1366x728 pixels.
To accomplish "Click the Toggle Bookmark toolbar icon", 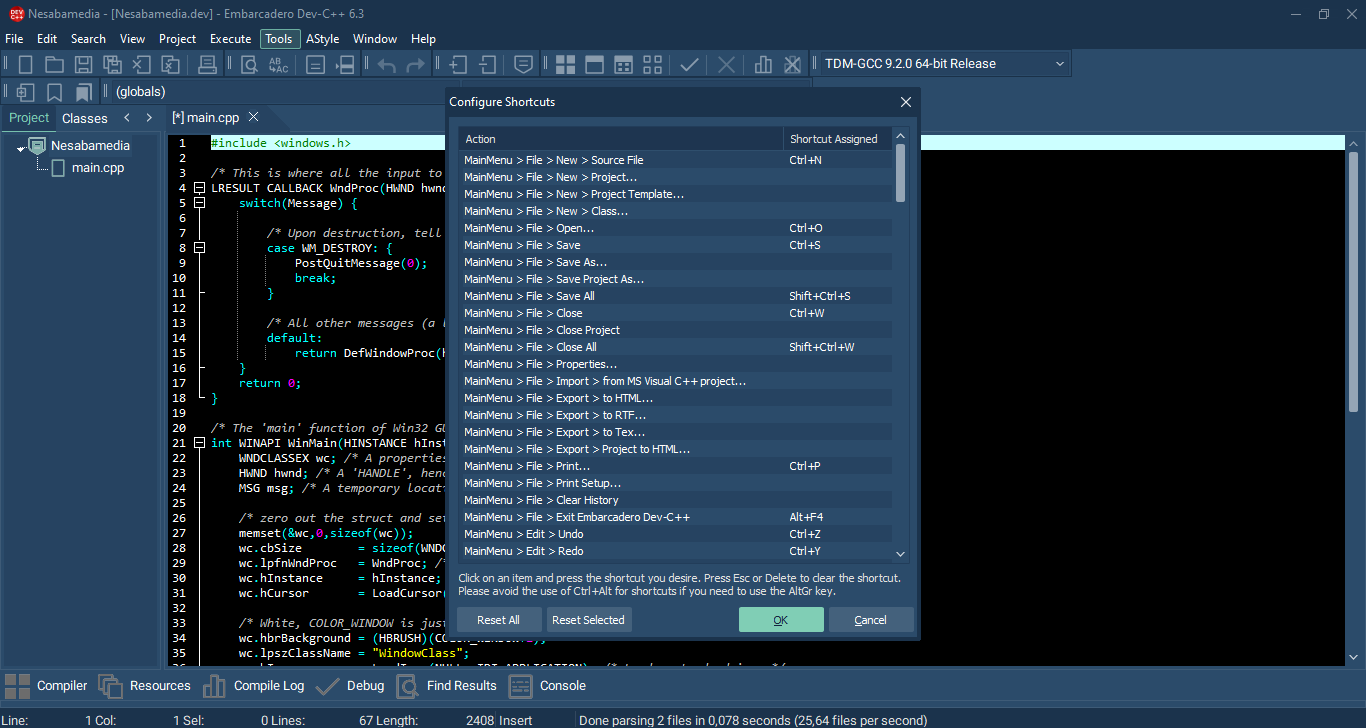I will pos(55,92).
